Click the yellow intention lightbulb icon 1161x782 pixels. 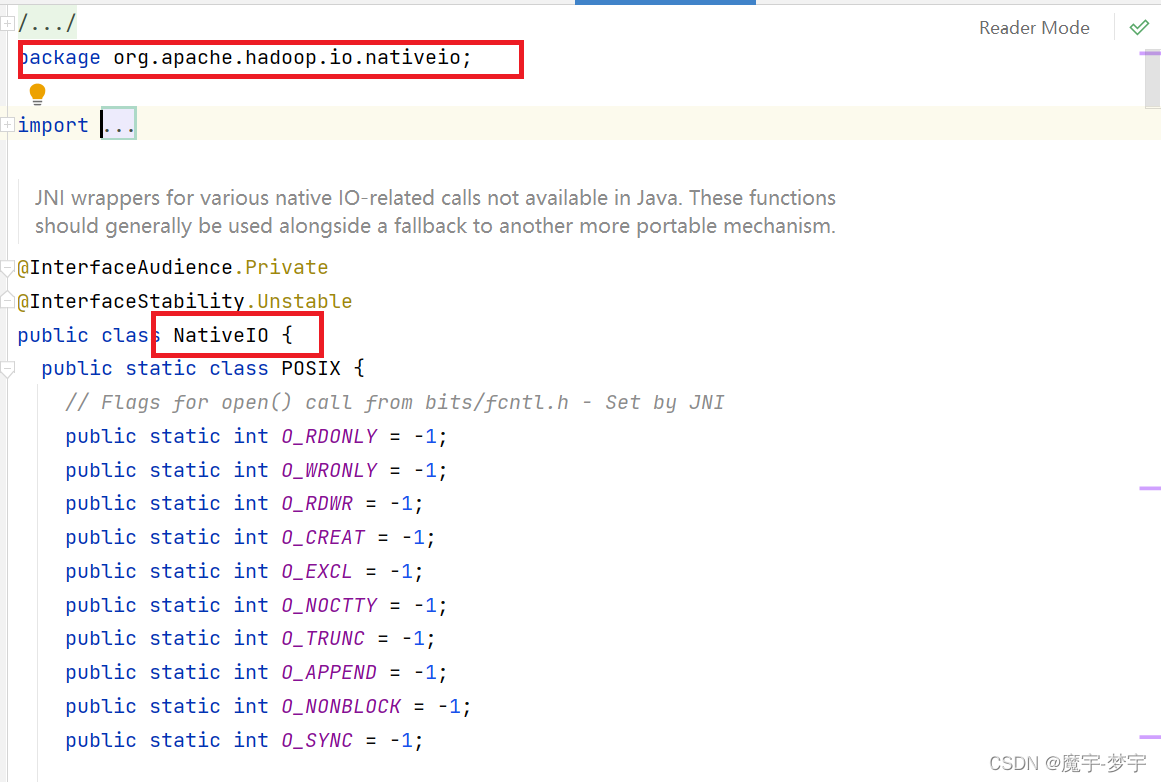(37, 93)
